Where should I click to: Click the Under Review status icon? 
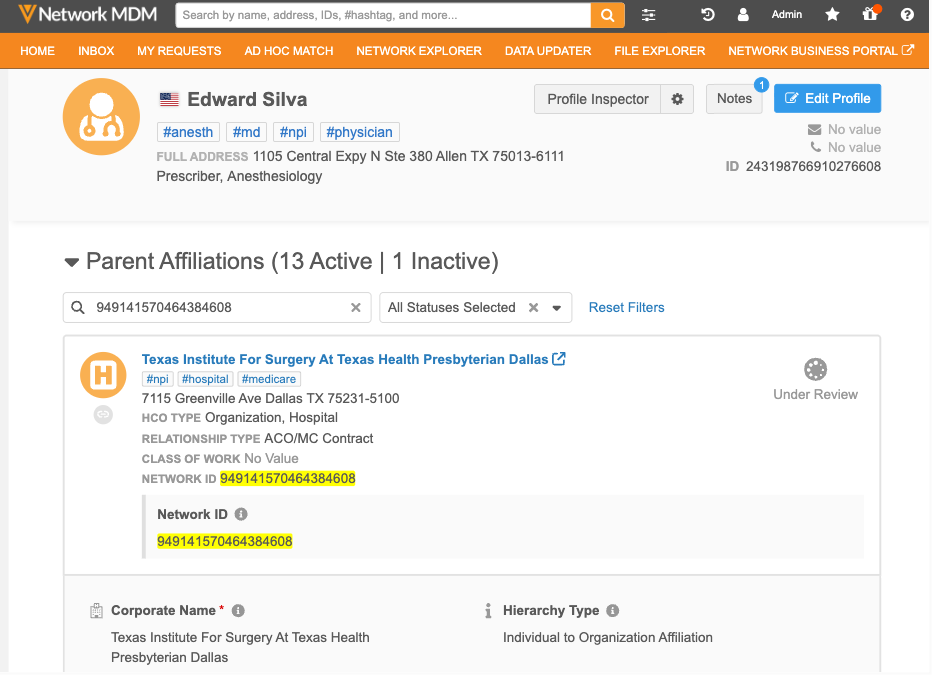point(816,370)
